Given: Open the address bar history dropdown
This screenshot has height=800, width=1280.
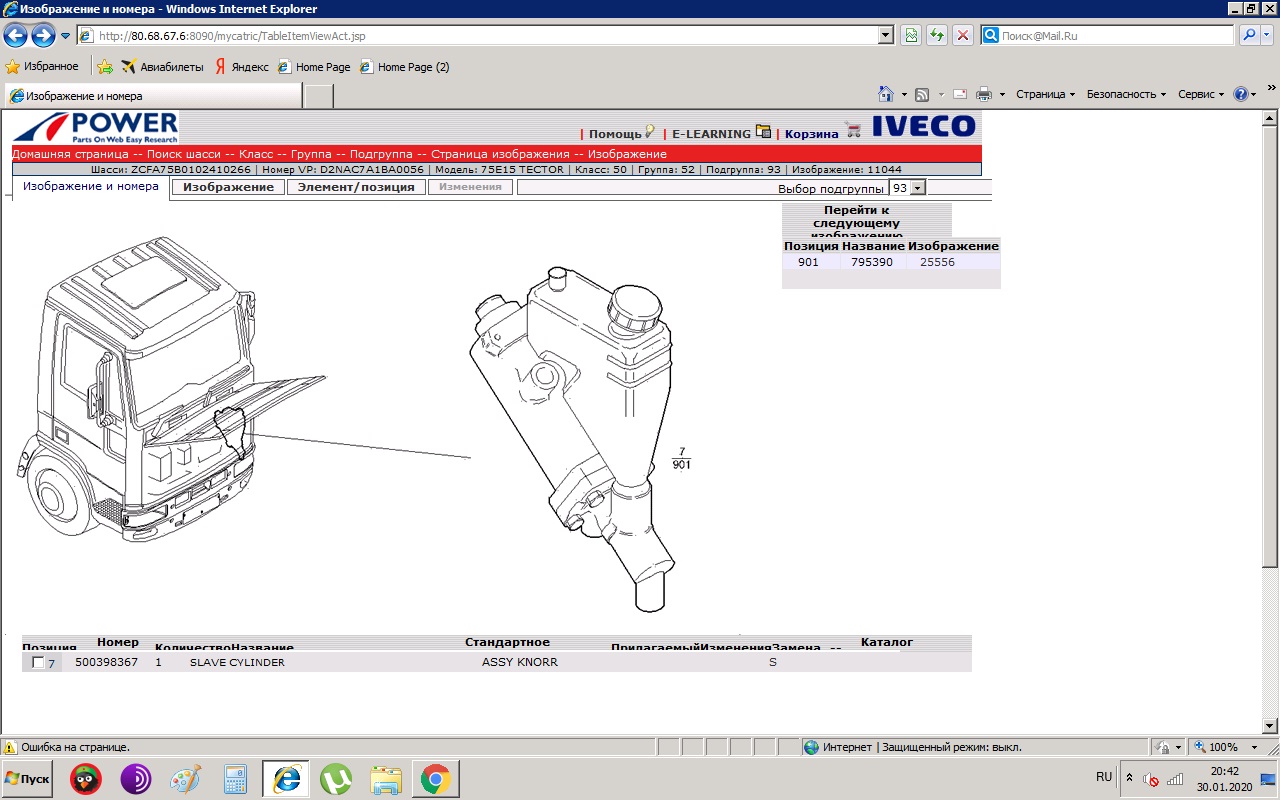Looking at the screenshot, I should coord(886,36).
